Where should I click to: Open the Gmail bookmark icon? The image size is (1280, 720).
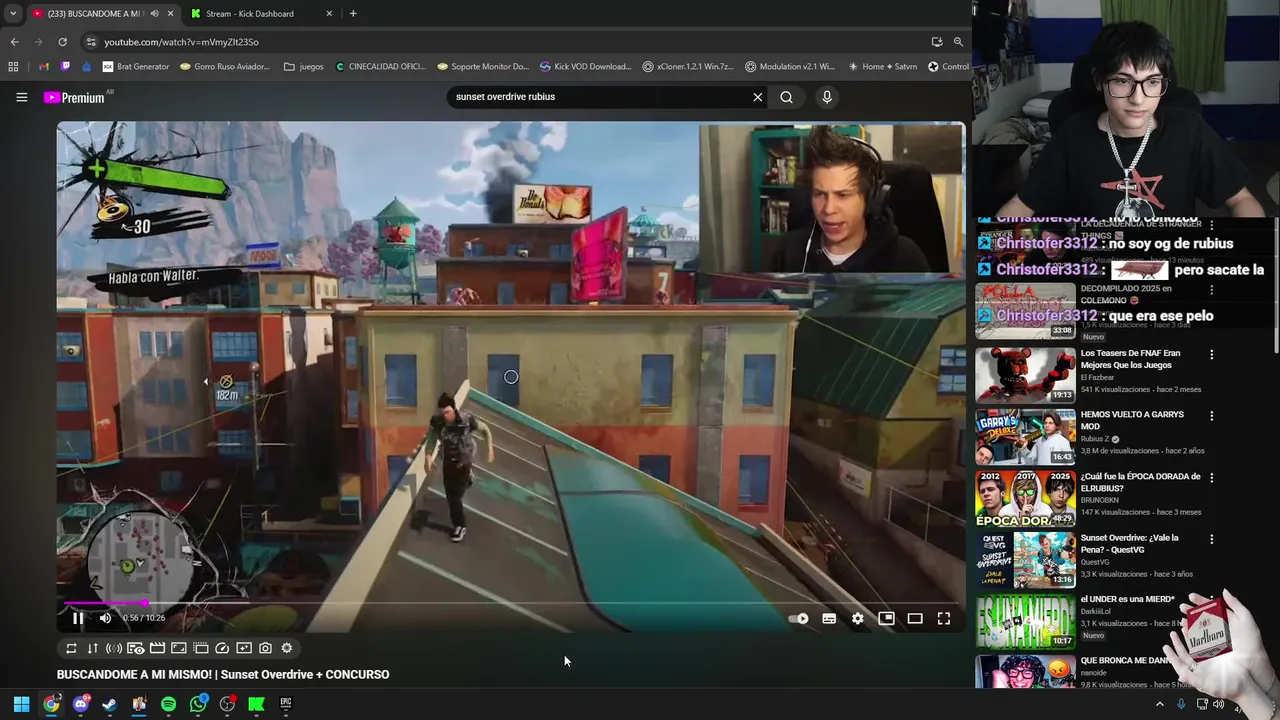[x=44, y=67]
